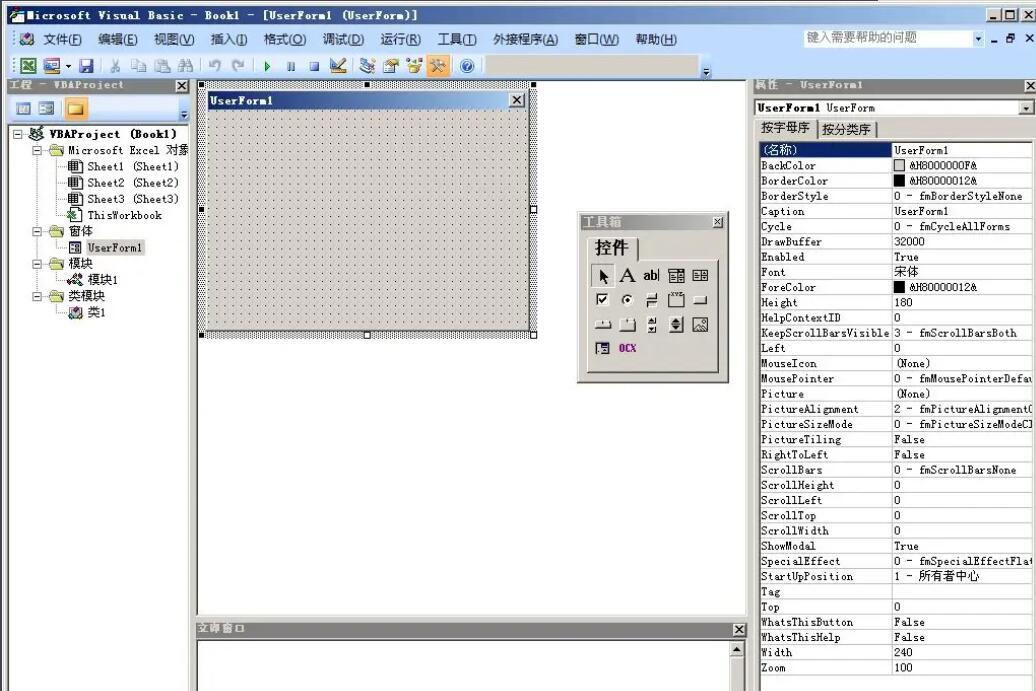Open Object Browser from the toolbar
1036x691 pixels.
pos(414,65)
